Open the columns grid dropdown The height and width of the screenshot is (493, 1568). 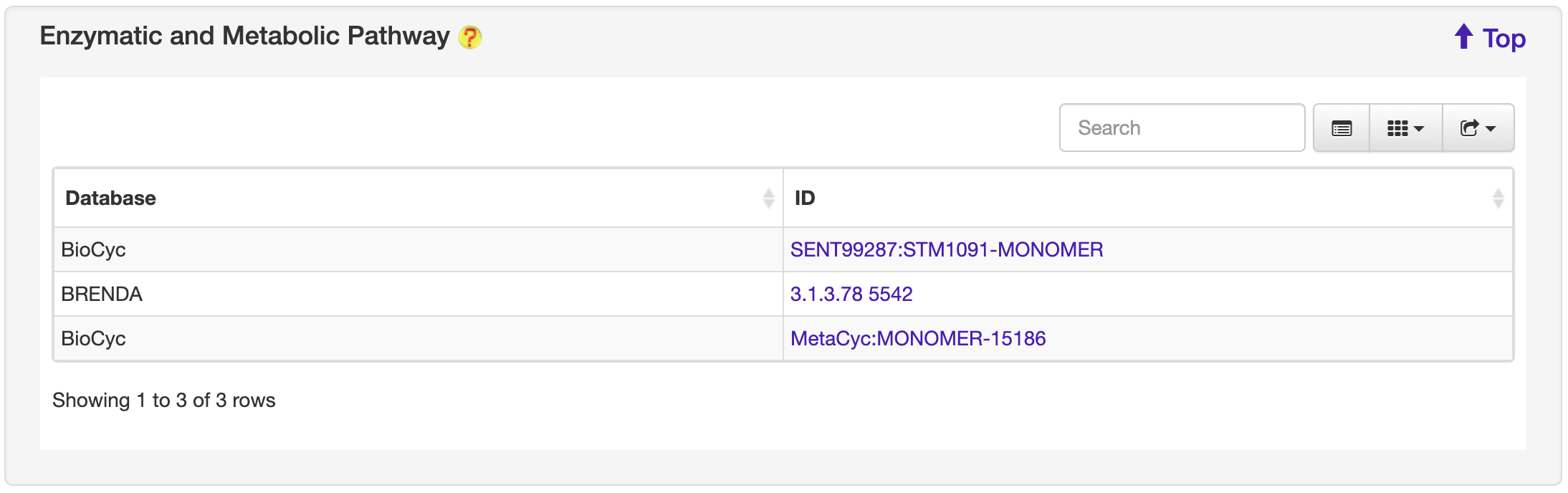[x=1405, y=128]
